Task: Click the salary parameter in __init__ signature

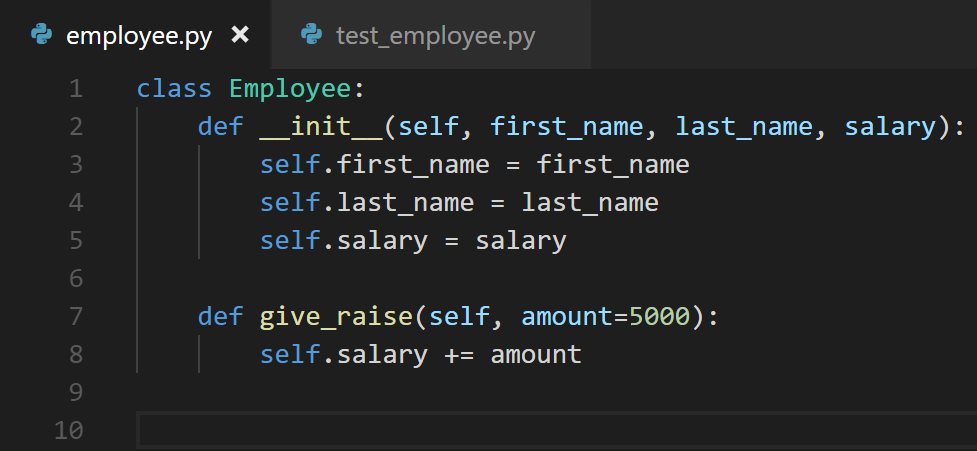Action: 890,126
